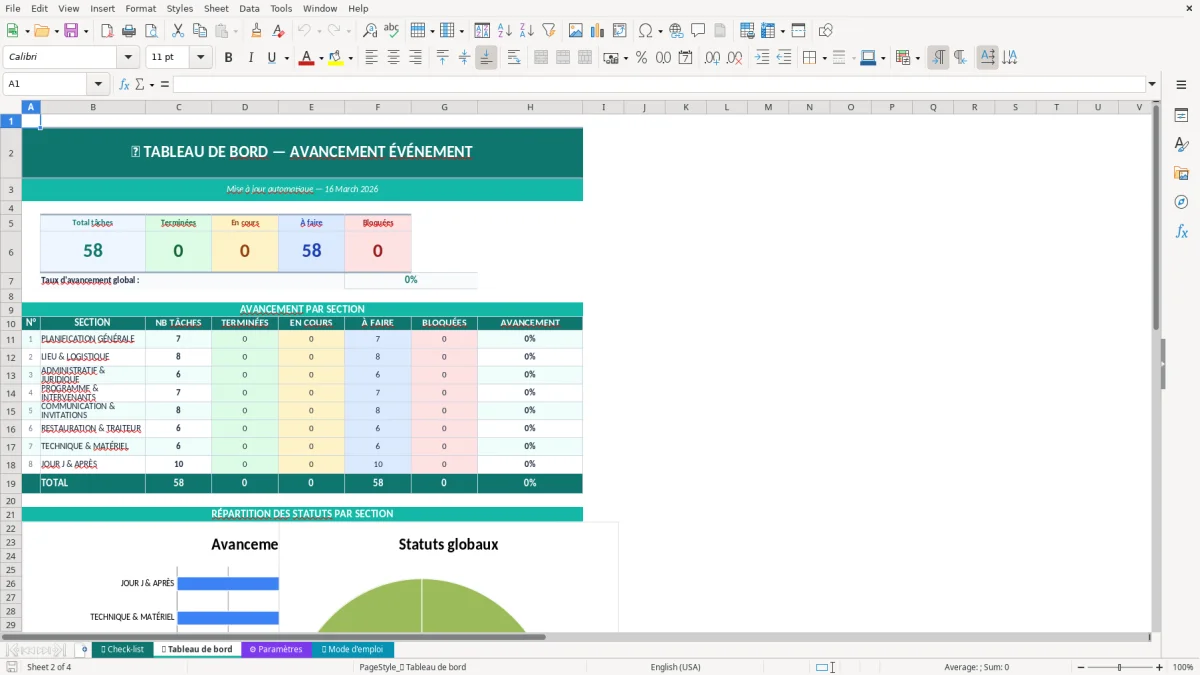The image size is (1200, 675).
Task: Open the Data menu
Action: point(249,8)
